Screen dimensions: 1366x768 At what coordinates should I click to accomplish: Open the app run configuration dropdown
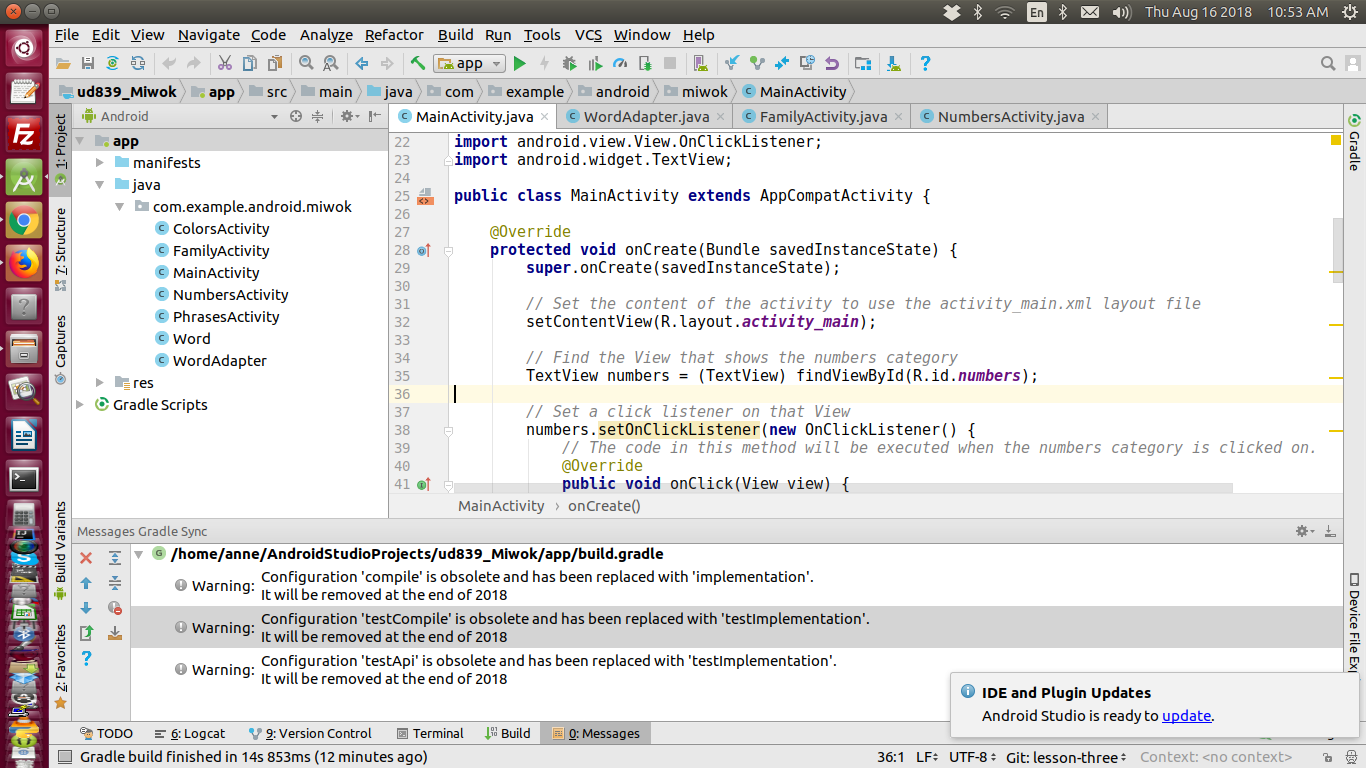pos(469,63)
